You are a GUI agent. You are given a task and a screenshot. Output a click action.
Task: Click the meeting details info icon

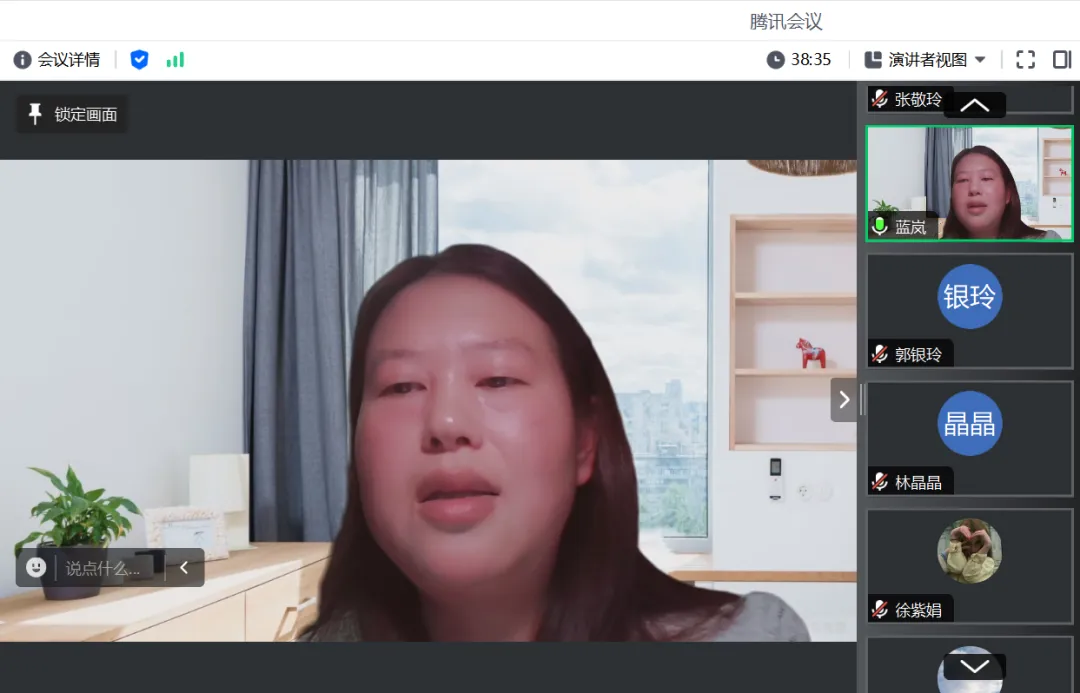[x=22, y=60]
